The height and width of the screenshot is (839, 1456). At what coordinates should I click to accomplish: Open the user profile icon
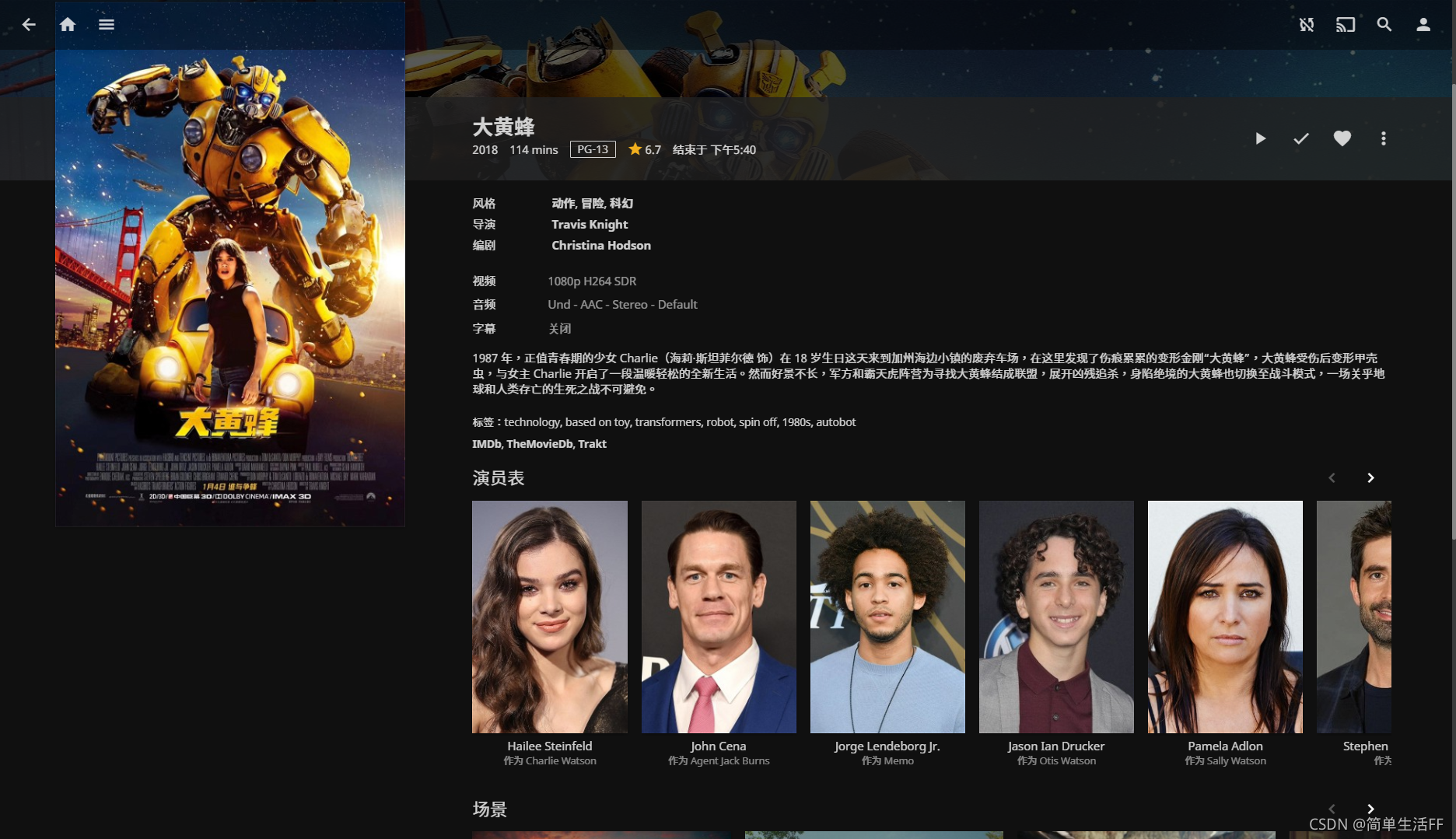pyautogui.click(x=1423, y=25)
